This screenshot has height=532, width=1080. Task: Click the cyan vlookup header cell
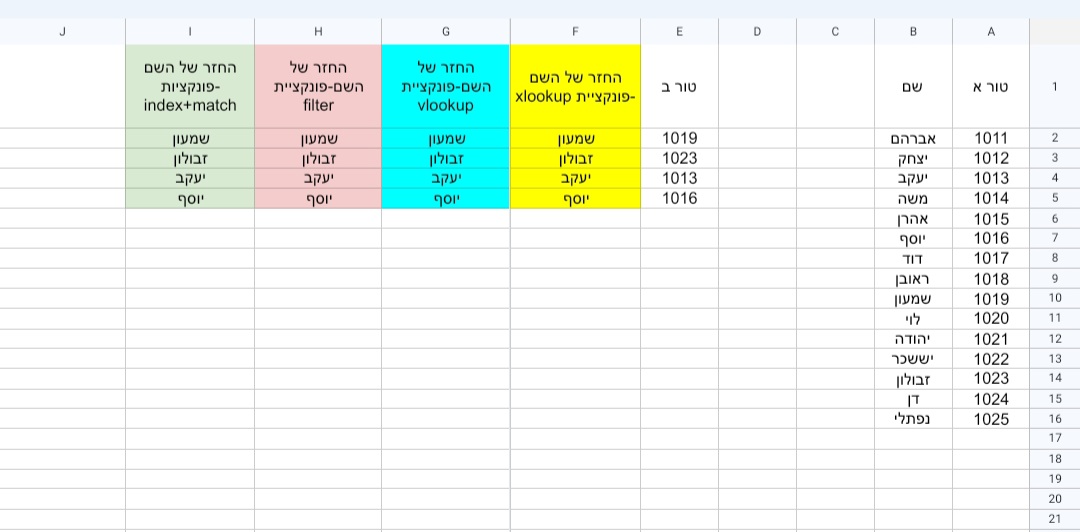pyautogui.click(x=446, y=86)
